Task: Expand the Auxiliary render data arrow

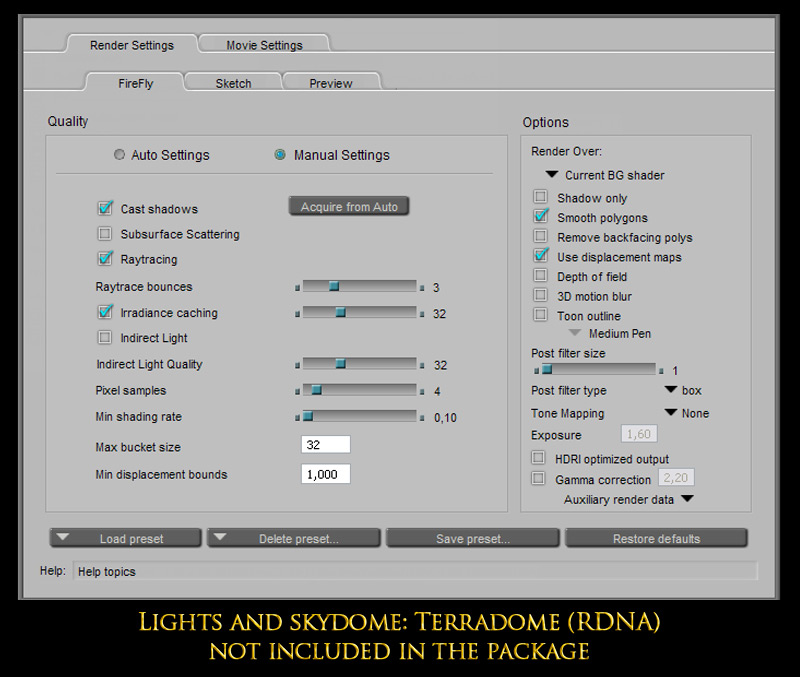Action: click(688, 498)
